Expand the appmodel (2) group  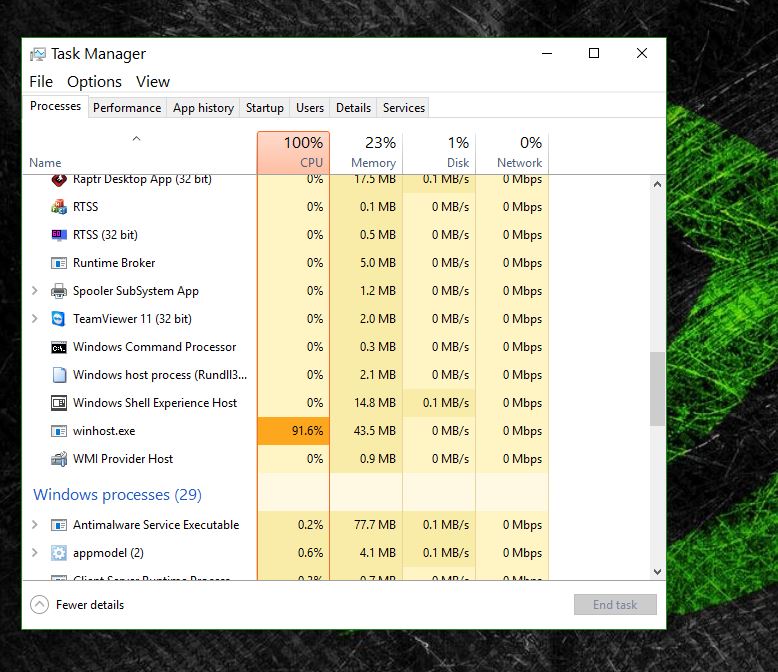pyautogui.click(x=35, y=553)
